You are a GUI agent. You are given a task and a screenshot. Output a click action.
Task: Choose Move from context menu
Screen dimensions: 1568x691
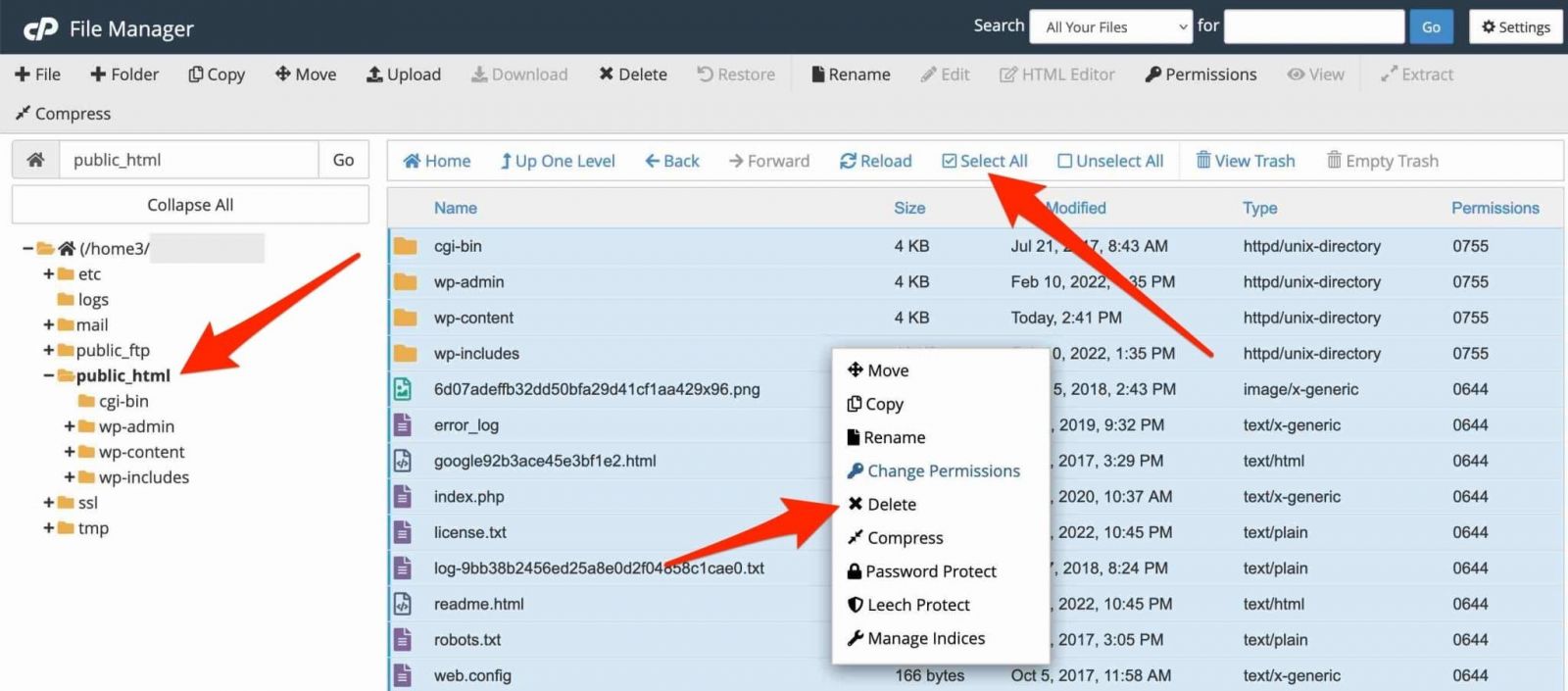878,370
